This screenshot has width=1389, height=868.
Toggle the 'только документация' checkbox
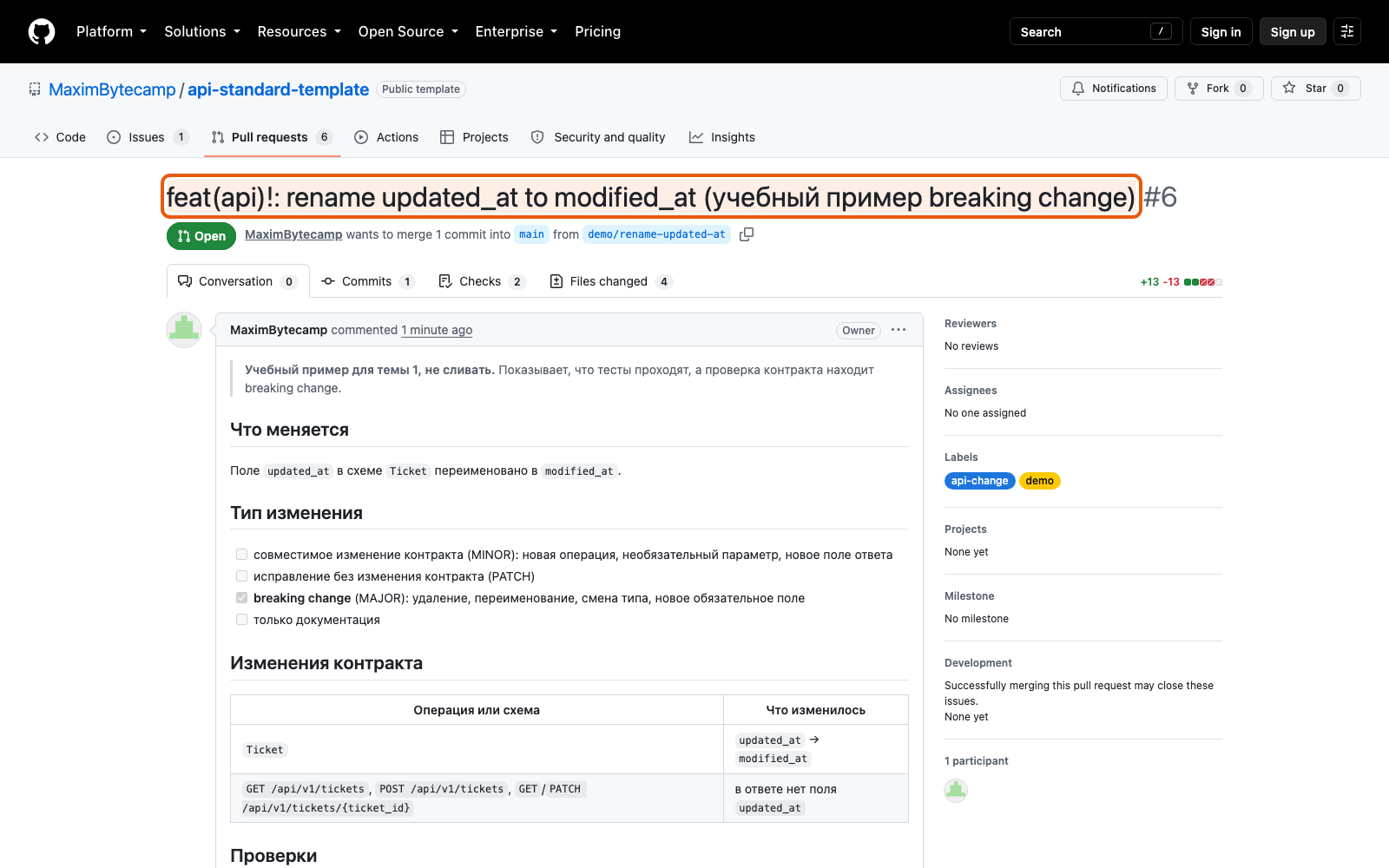pyautogui.click(x=242, y=620)
